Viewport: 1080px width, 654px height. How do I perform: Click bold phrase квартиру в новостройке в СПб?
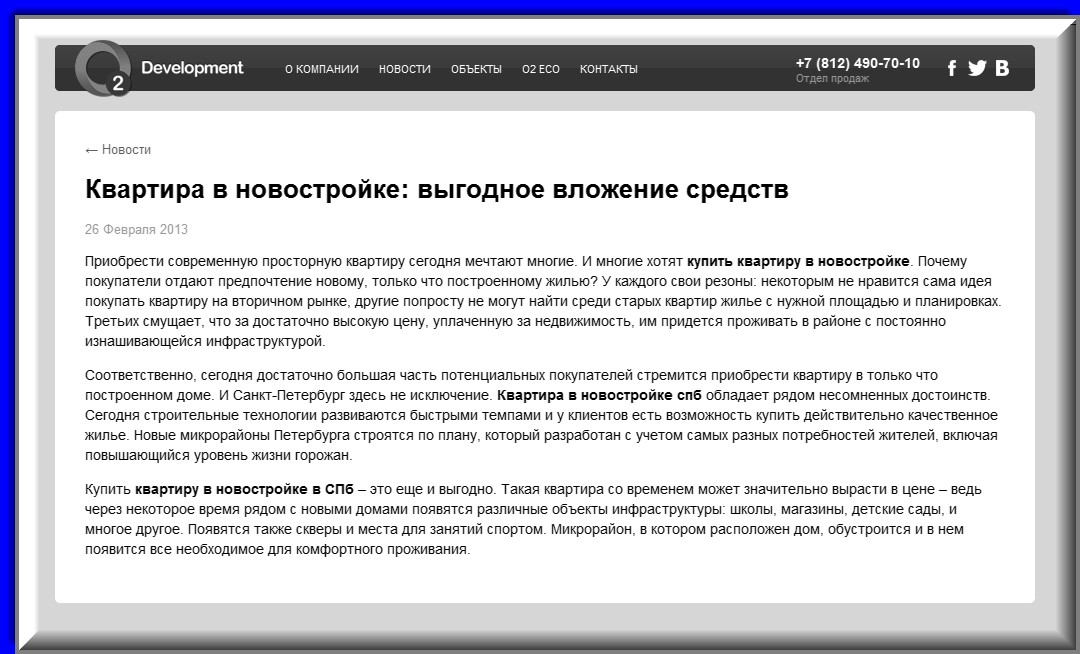244,489
